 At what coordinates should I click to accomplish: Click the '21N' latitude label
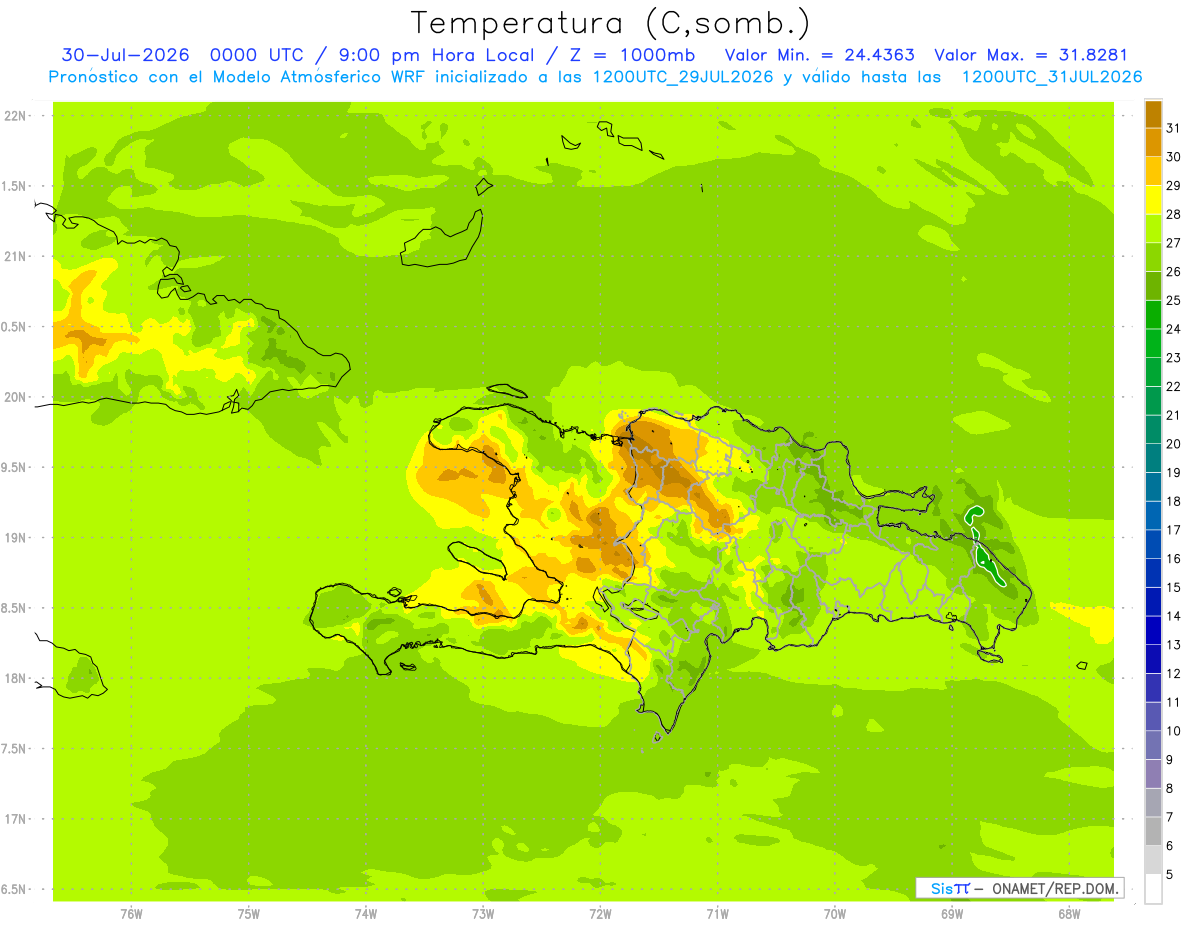(x=16, y=256)
